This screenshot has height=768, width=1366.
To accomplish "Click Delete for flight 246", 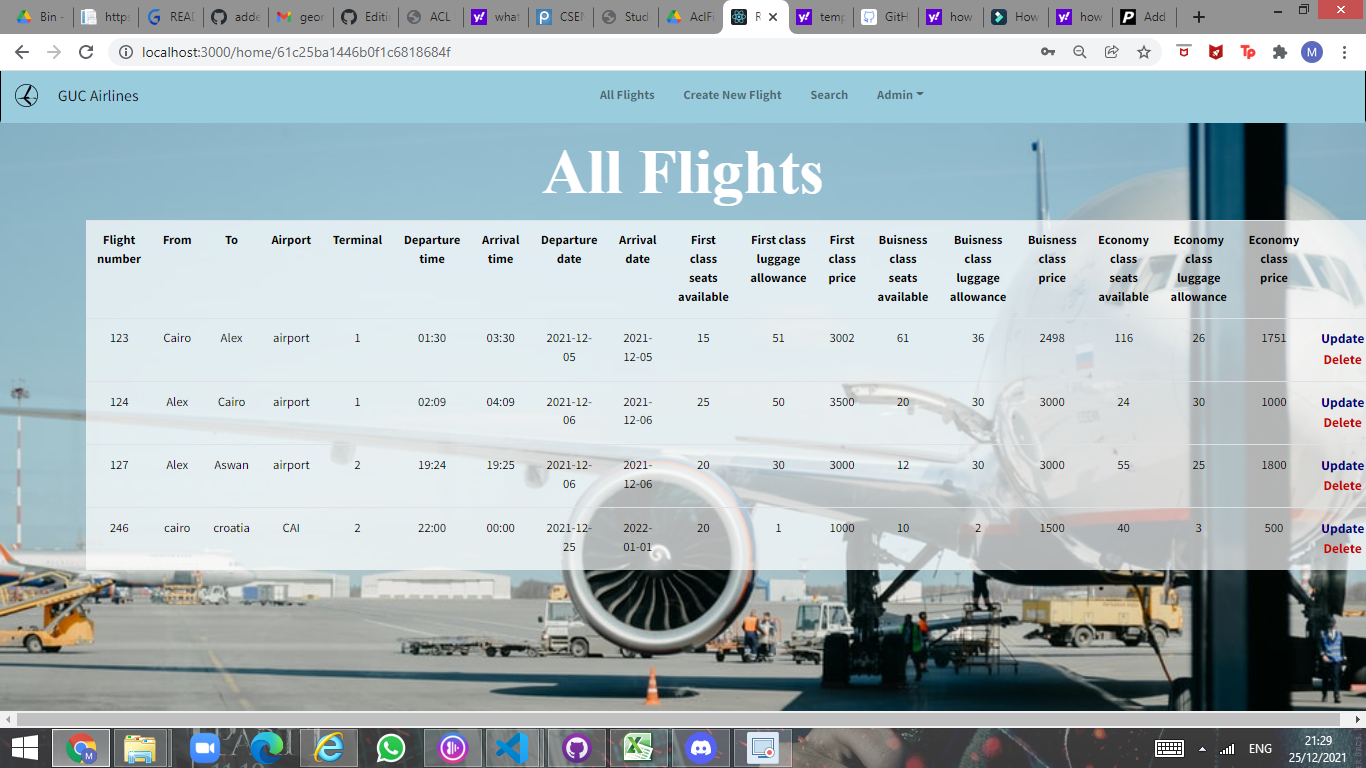I will click(x=1342, y=548).
